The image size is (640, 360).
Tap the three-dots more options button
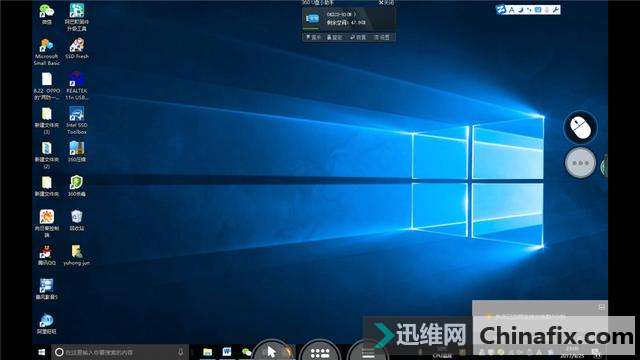pyautogui.click(x=580, y=162)
